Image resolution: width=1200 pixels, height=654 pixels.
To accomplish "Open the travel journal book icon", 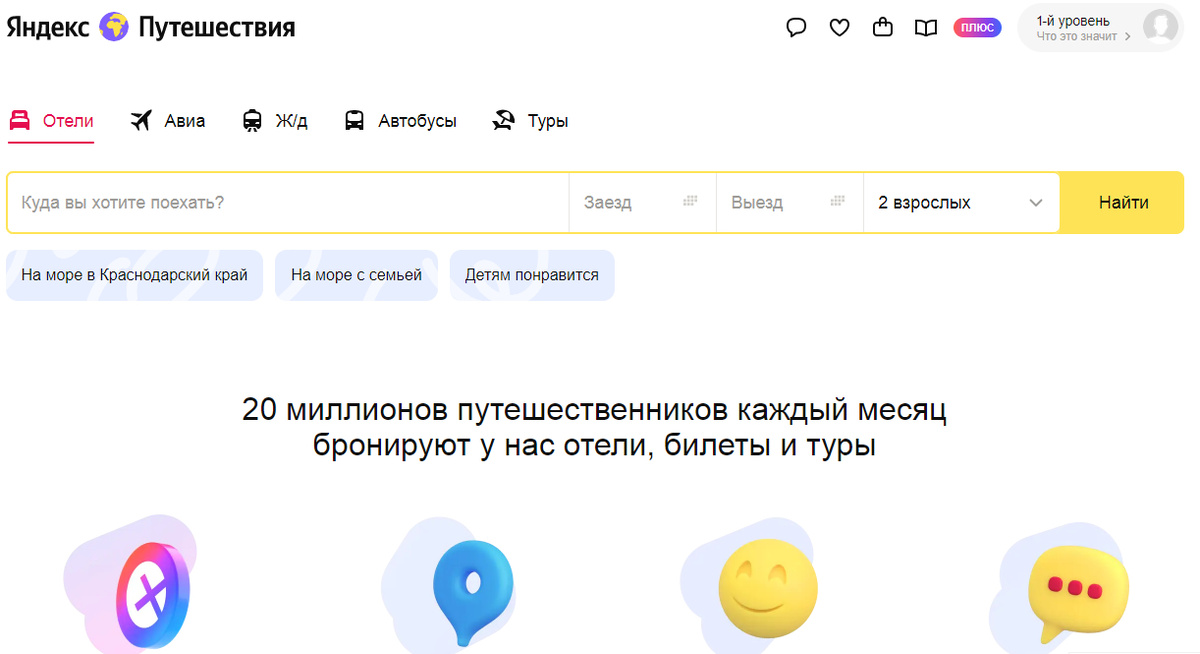I will (x=926, y=28).
